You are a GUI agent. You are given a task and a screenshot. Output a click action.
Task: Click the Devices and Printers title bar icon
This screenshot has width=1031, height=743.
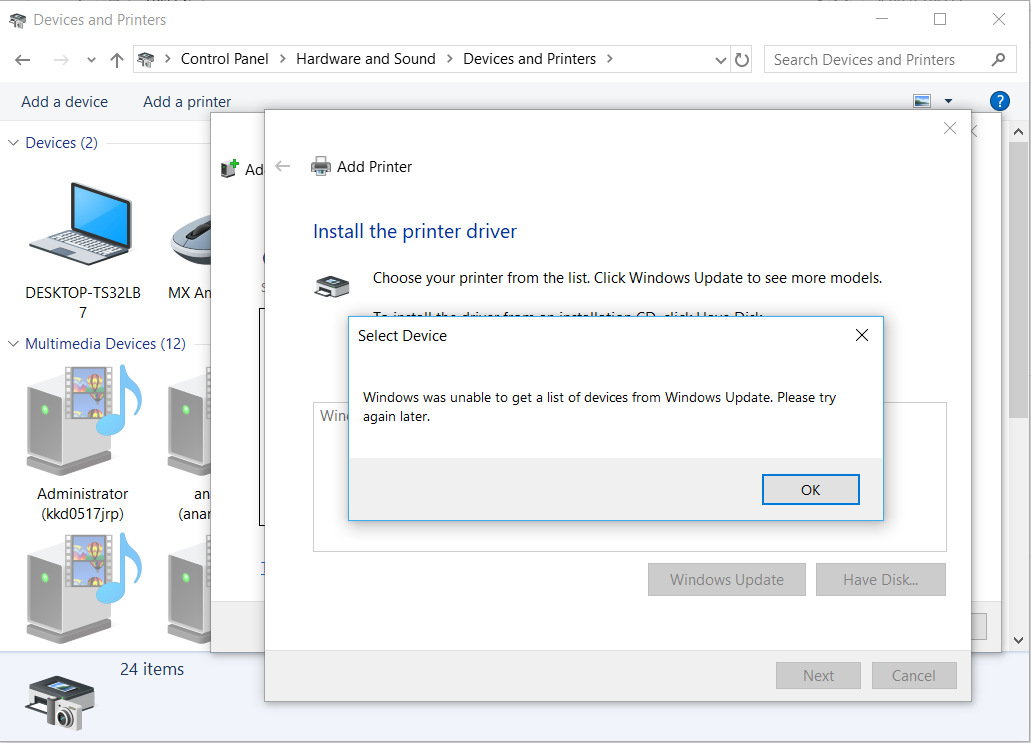click(17, 20)
